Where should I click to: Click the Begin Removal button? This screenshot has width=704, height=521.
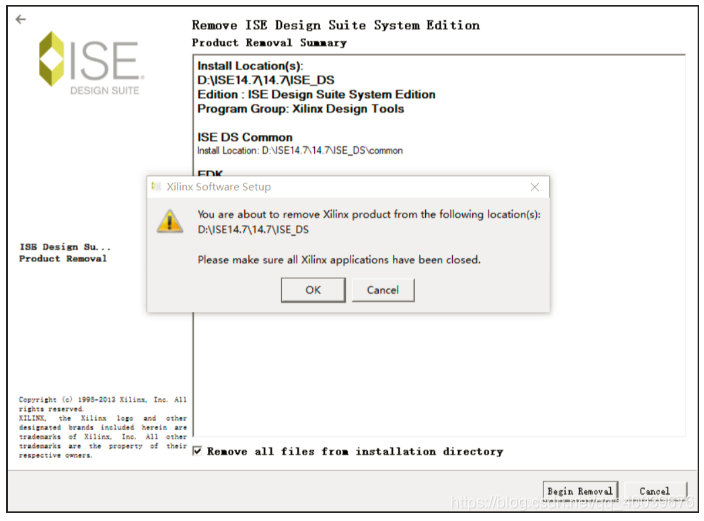tap(580, 491)
